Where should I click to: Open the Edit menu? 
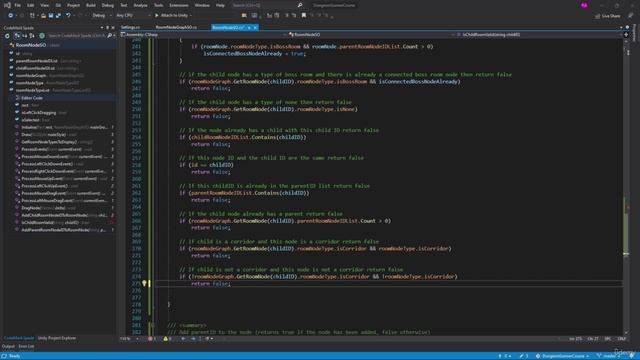(31, 5)
